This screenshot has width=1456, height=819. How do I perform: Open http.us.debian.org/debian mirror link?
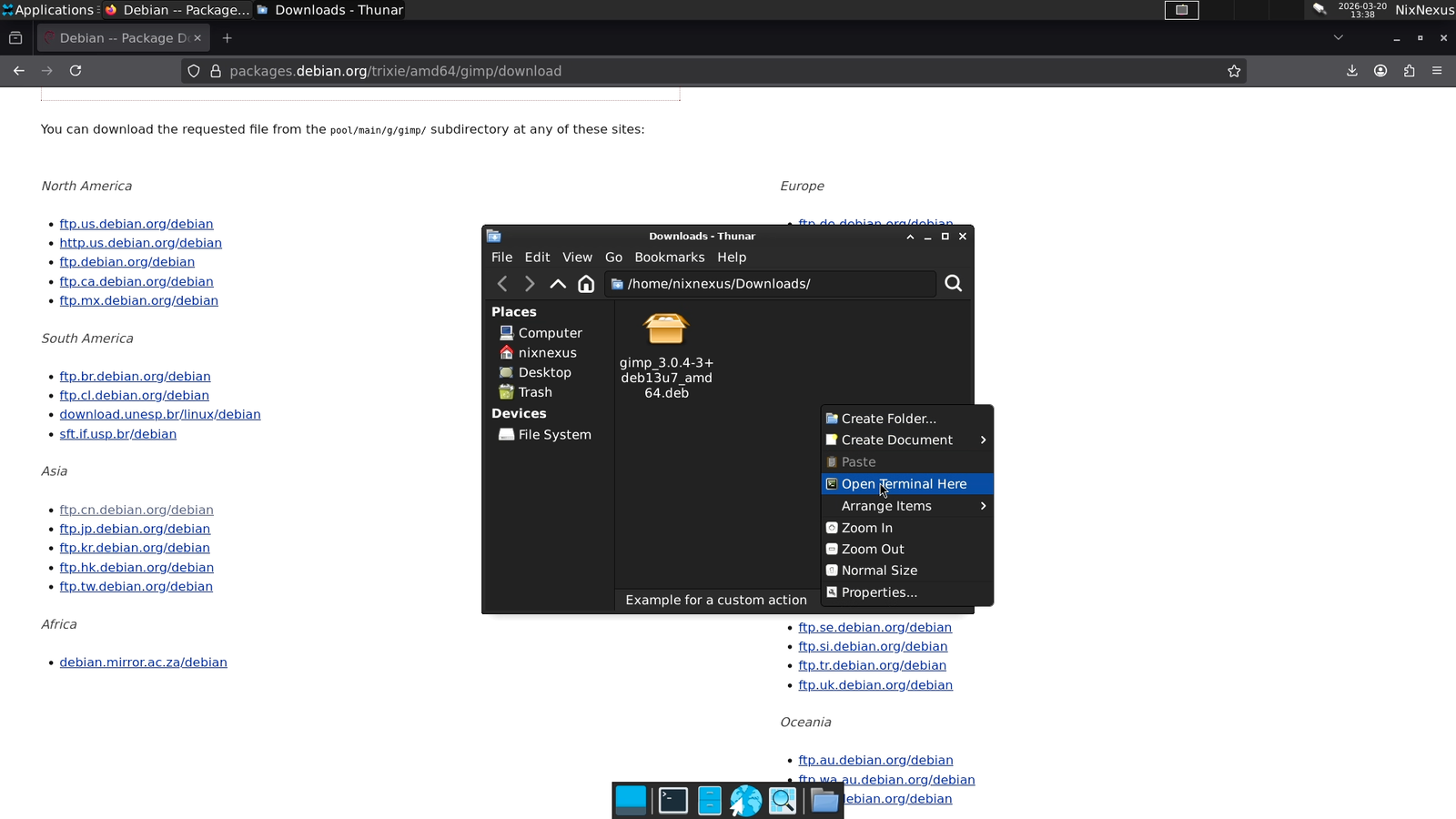pyautogui.click(x=140, y=243)
